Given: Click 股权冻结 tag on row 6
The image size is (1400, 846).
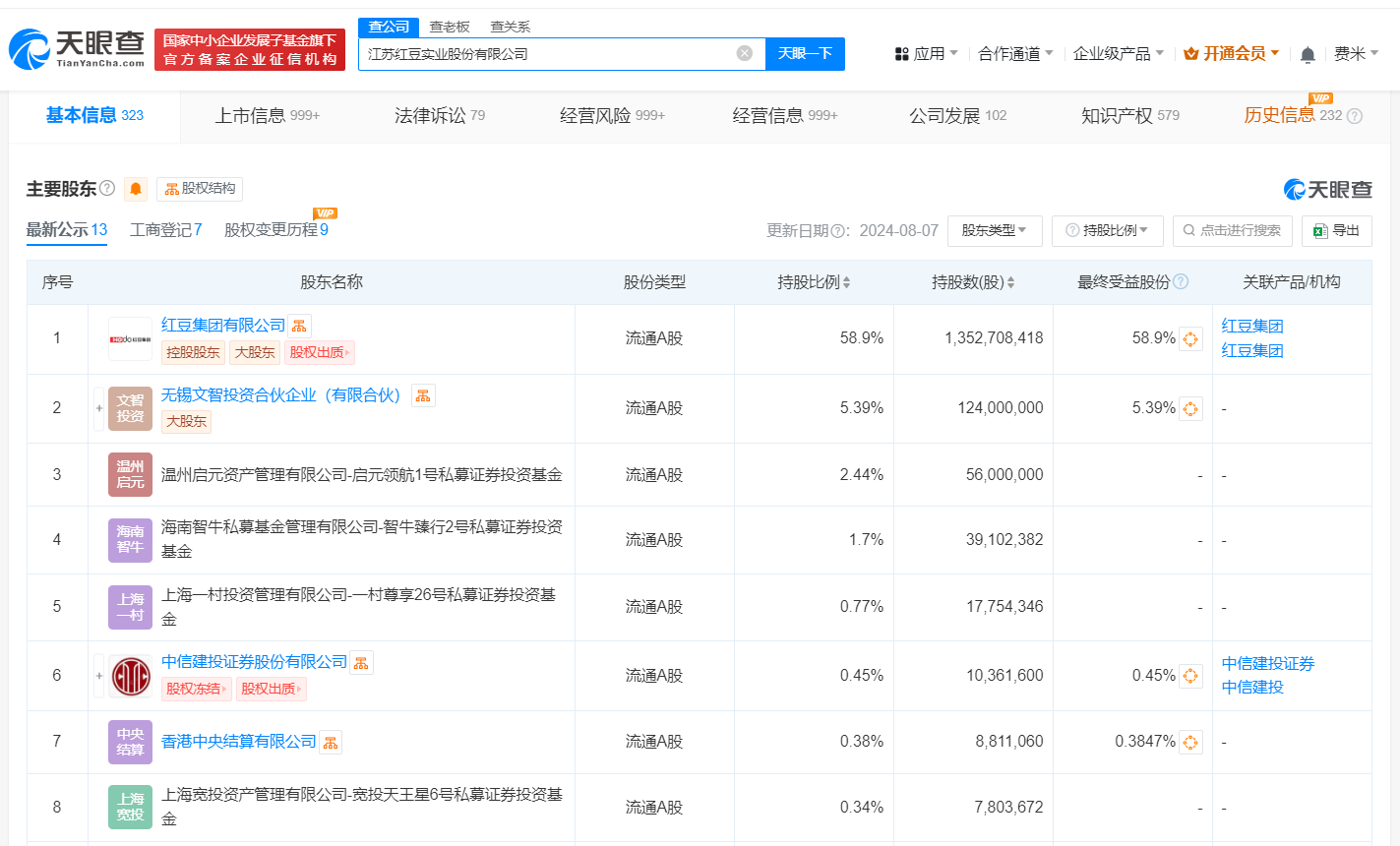Looking at the screenshot, I should point(197,689).
